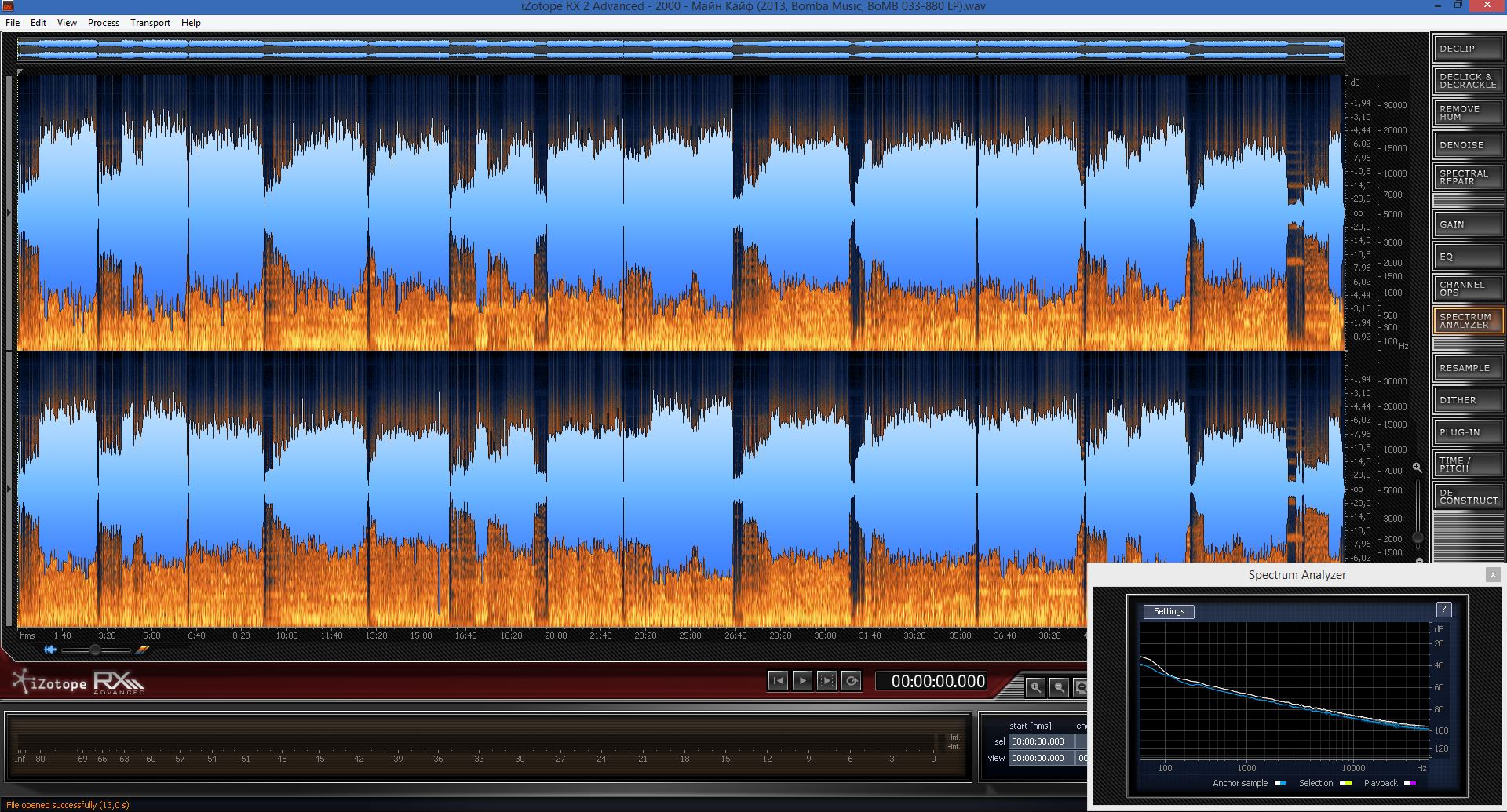The height and width of the screenshot is (812, 1507).
Task: Adjust the waveform/spectrogram blend slider
Action: click(96, 650)
